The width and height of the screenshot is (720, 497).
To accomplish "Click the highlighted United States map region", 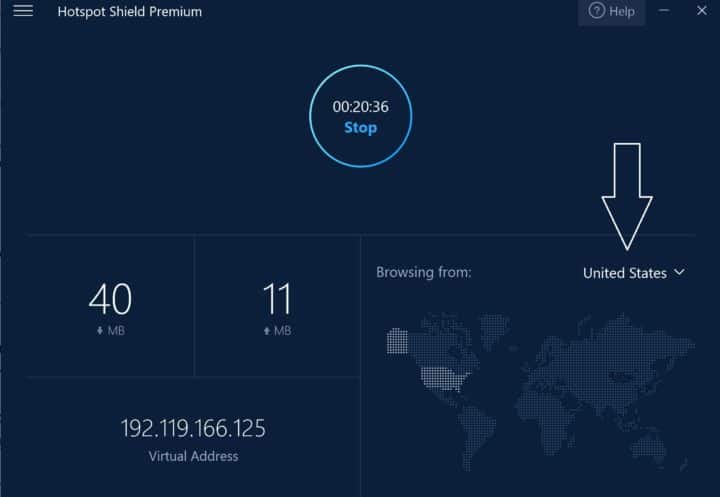I will [x=444, y=378].
